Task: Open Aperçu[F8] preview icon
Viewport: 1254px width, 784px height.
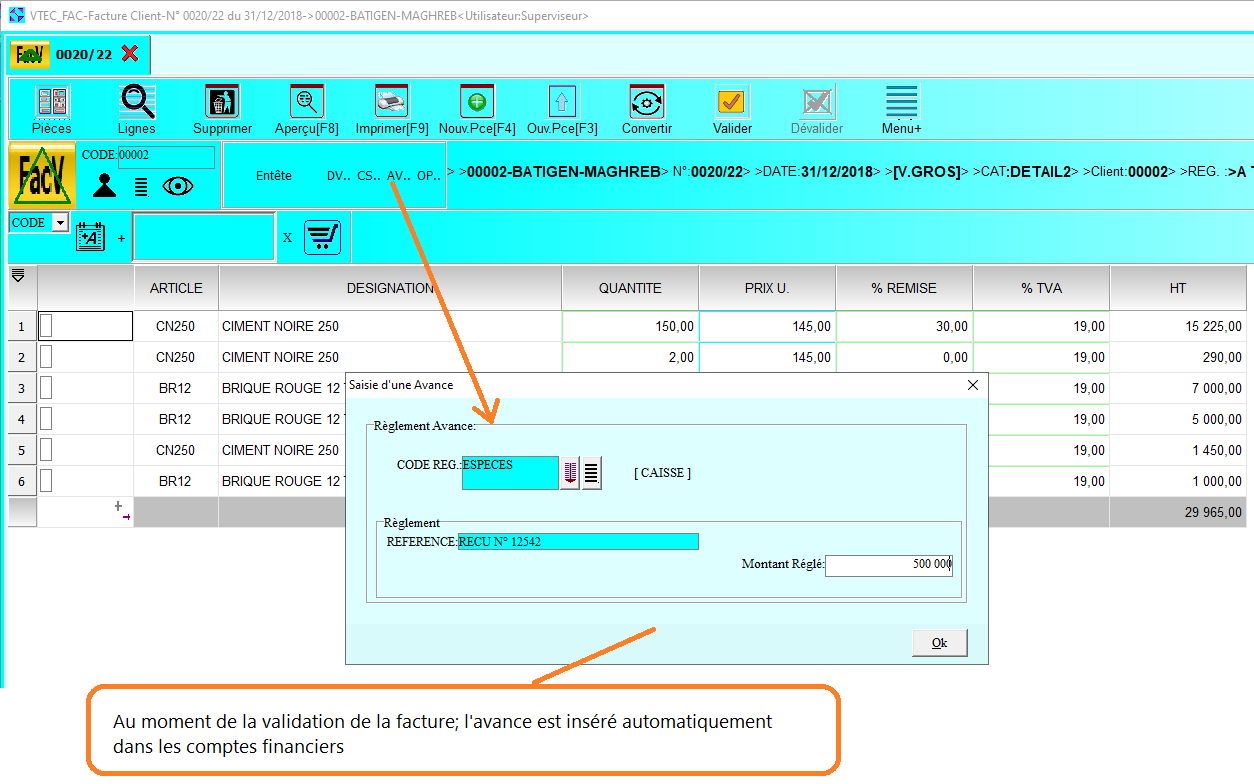Action: (x=306, y=102)
